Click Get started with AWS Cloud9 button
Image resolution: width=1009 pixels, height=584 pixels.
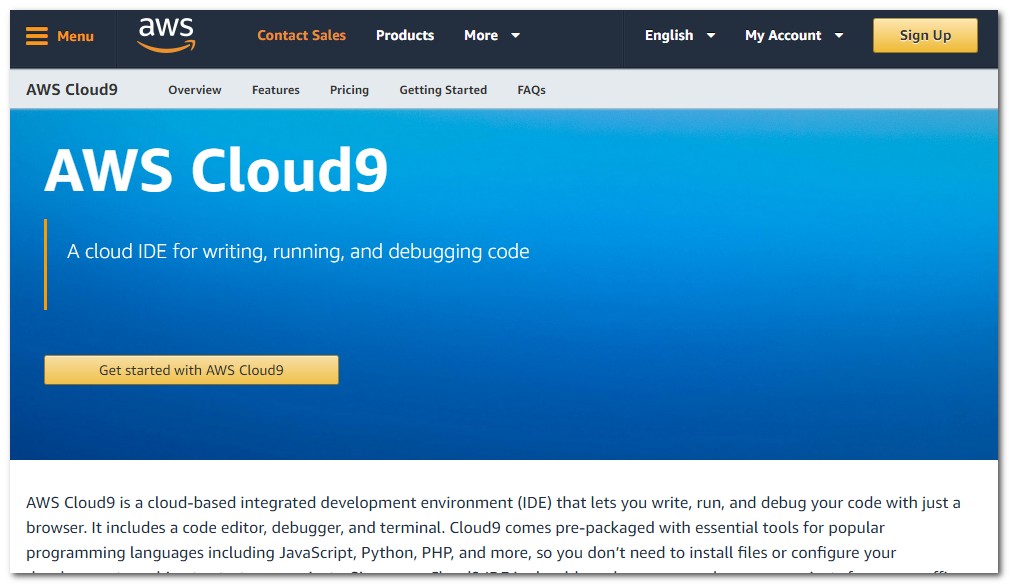(191, 370)
